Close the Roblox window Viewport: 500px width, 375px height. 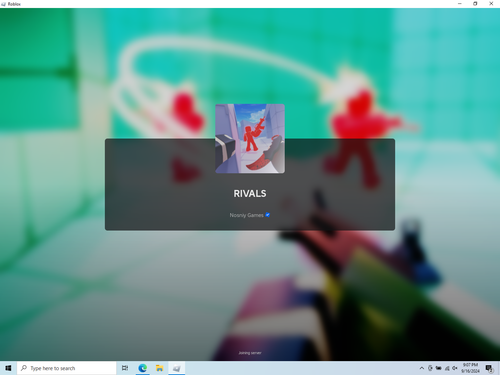click(x=491, y=4)
